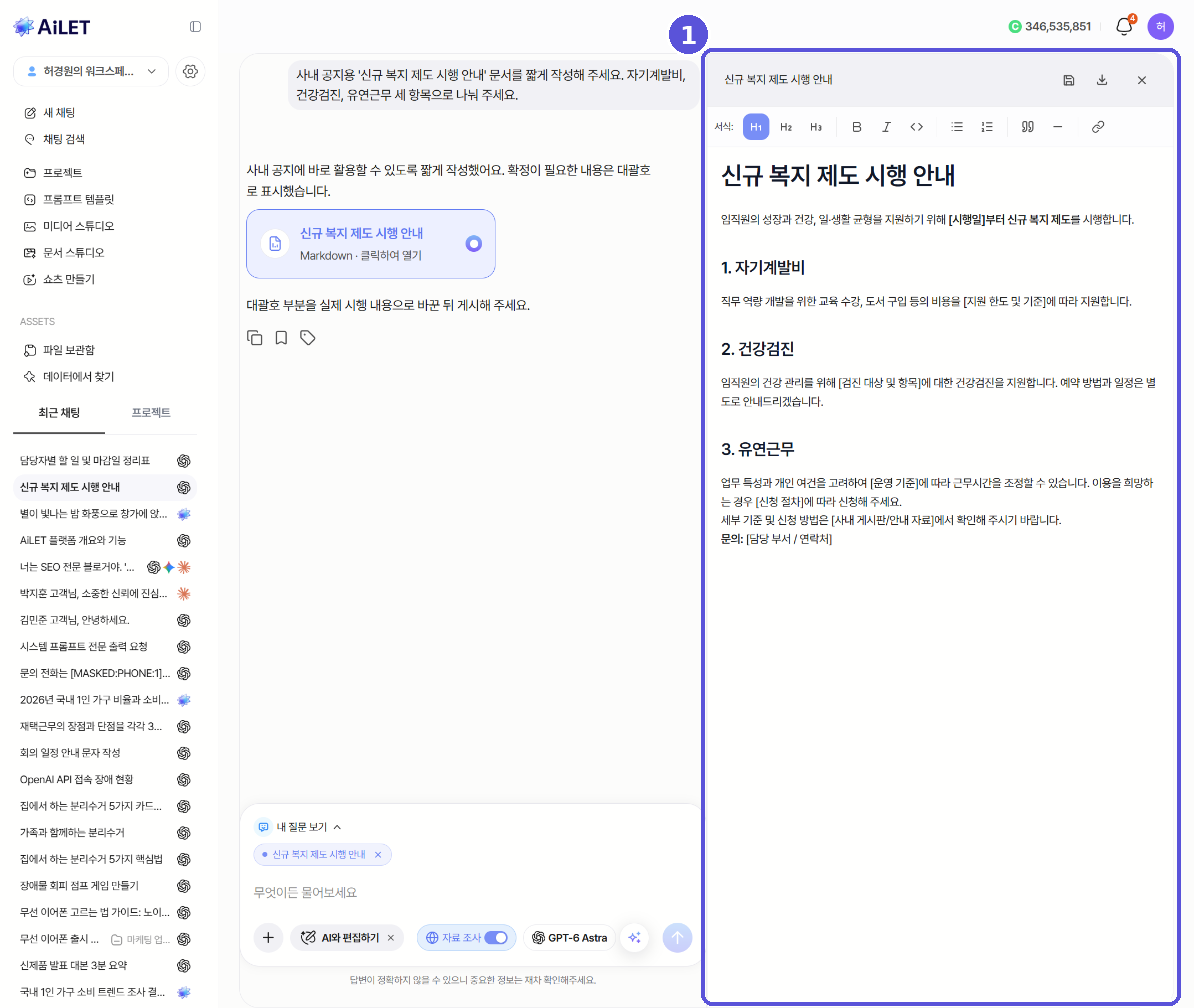Open workspace settings gear icon
Viewport: 1194px width, 1008px height.
(x=190, y=72)
